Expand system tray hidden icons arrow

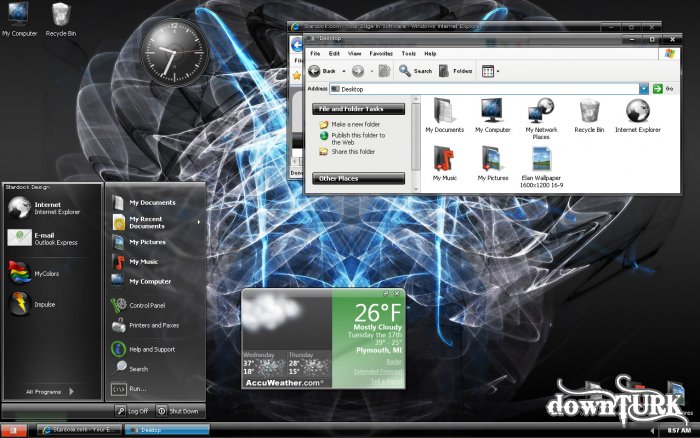tap(652, 431)
